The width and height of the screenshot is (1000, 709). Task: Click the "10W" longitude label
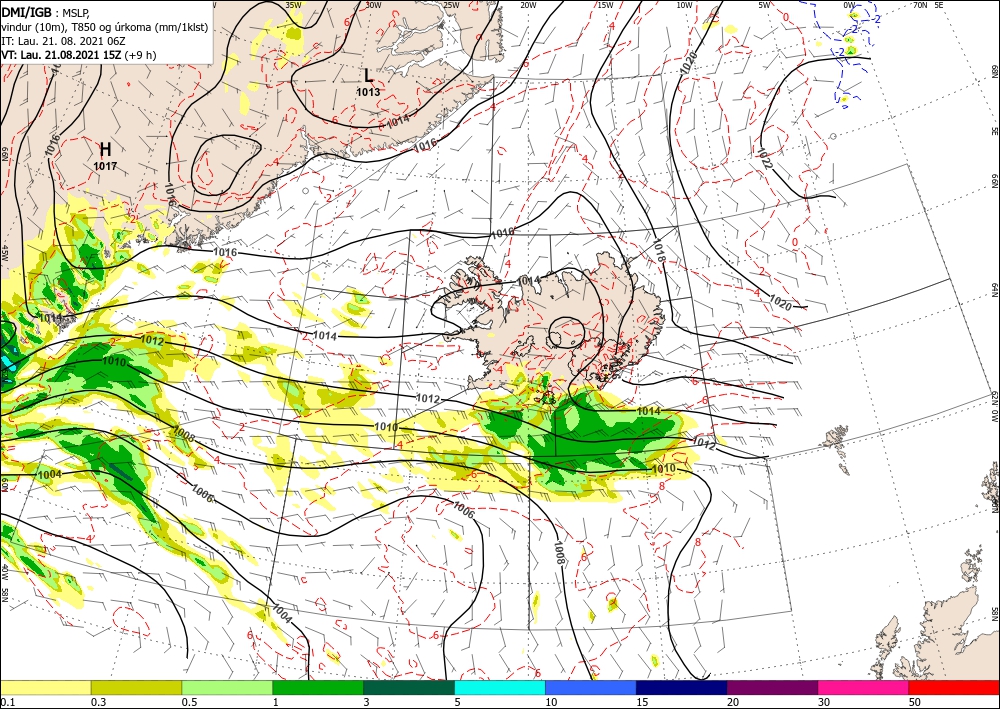coord(684,4)
